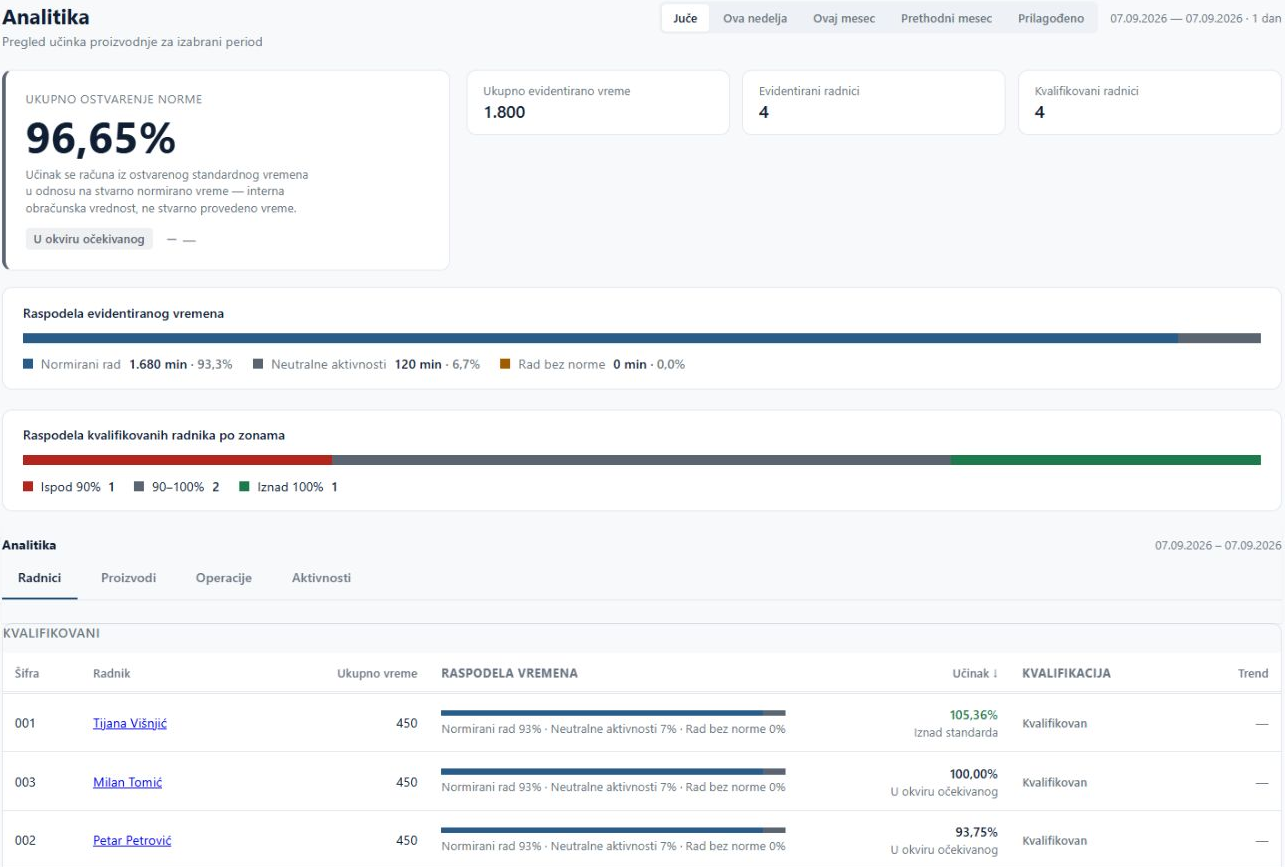Click the green Iznad 100% legend swatch
The image size is (1285, 867).
click(244, 487)
